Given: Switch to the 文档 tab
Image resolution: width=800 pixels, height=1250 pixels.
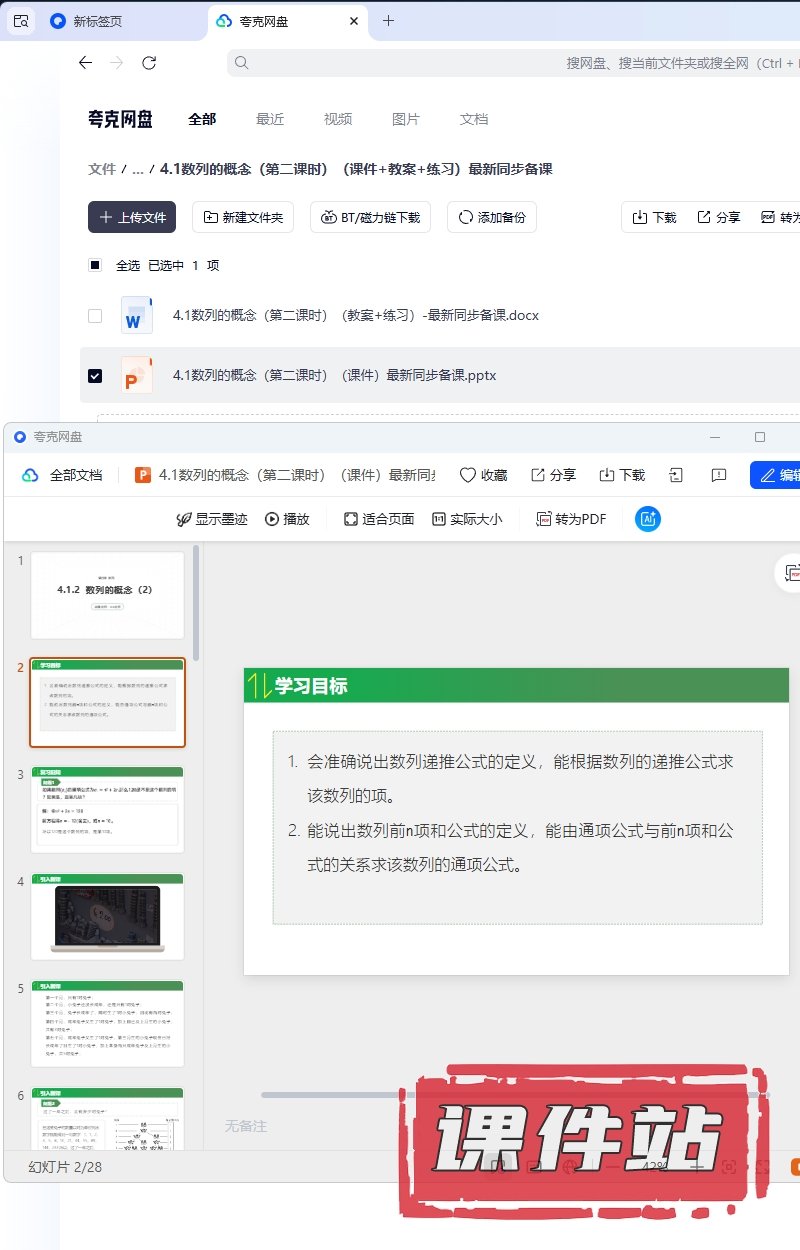Looking at the screenshot, I should [474, 119].
